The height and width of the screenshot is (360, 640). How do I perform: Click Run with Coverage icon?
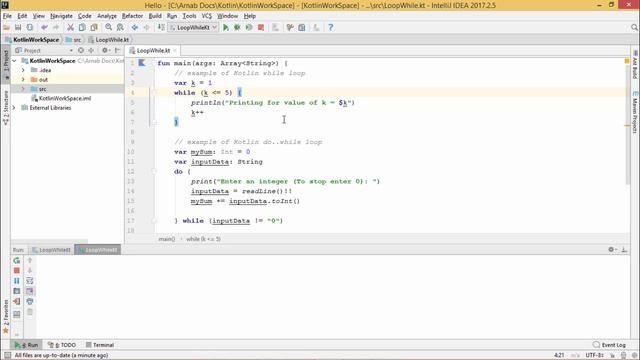(x=249, y=27)
